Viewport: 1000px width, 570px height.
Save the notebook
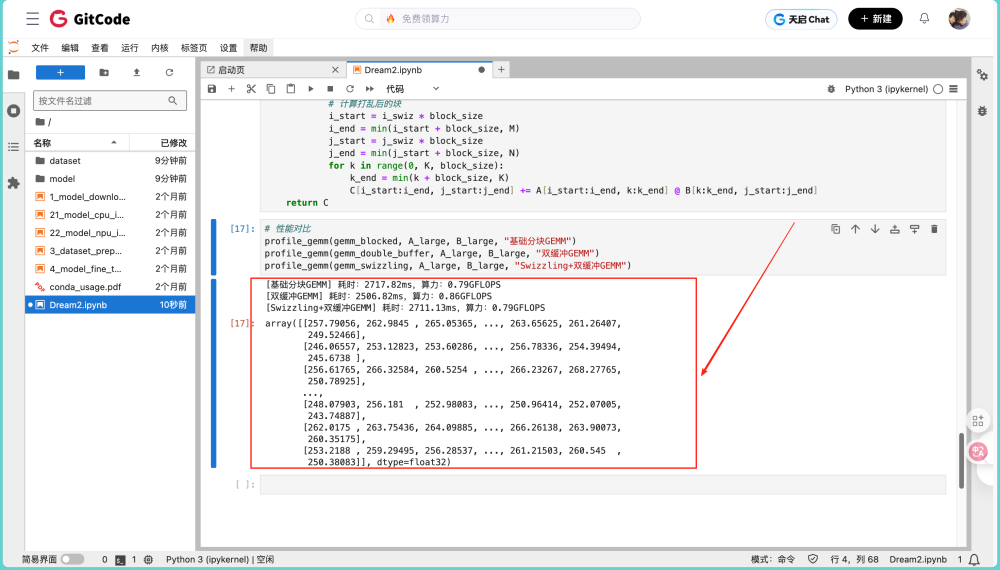click(x=212, y=89)
